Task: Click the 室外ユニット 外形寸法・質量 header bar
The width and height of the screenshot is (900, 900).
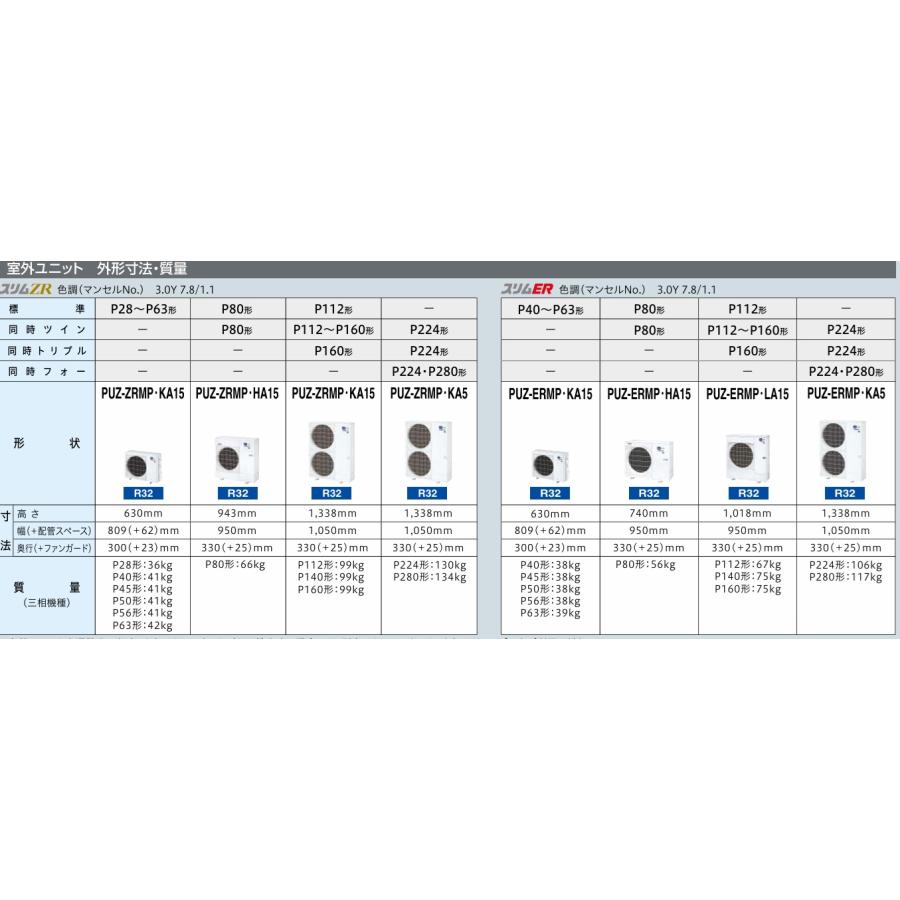Action: pyautogui.click(x=448, y=269)
